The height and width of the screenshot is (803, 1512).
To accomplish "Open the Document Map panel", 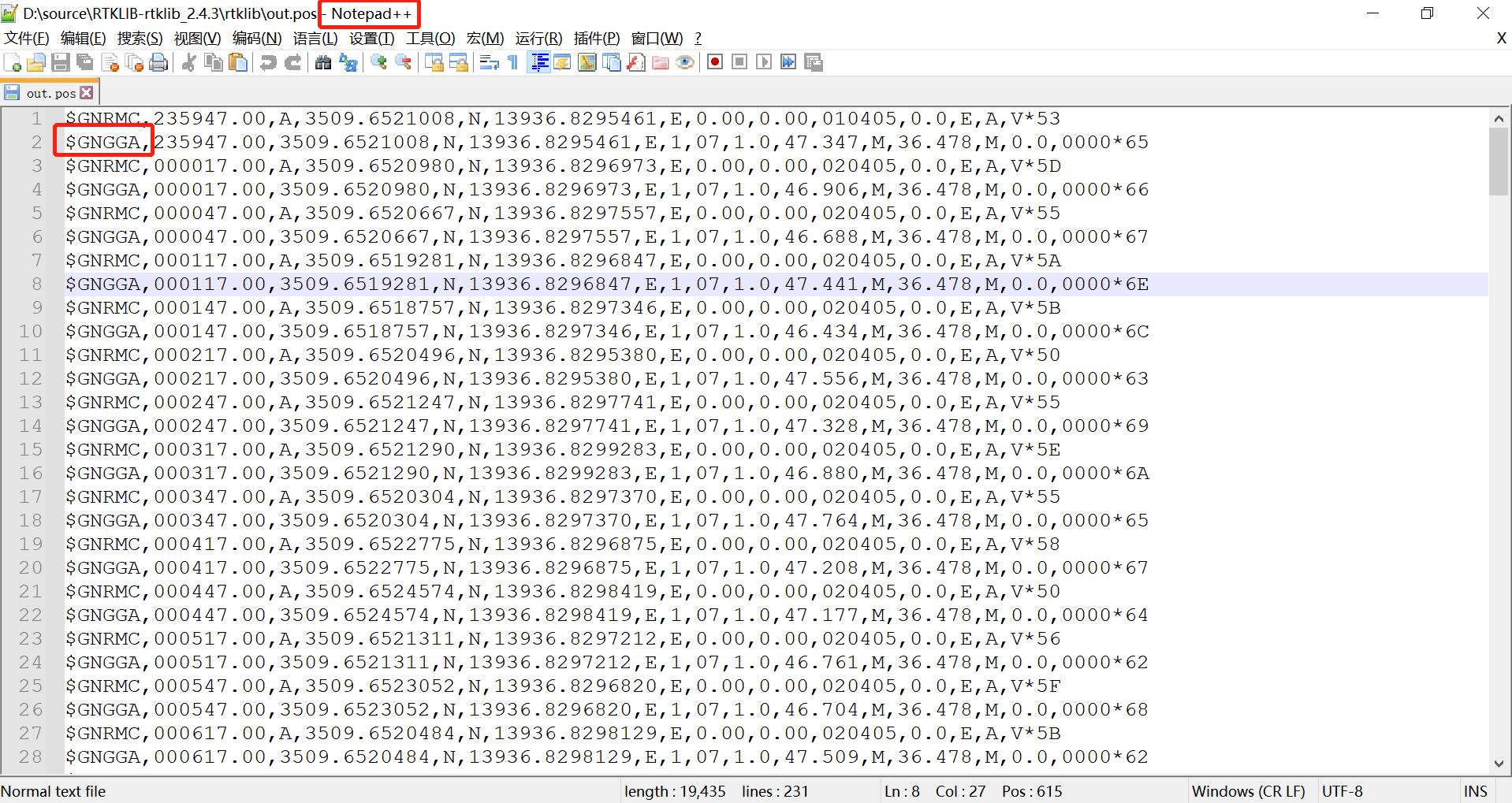I will click(x=587, y=62).
